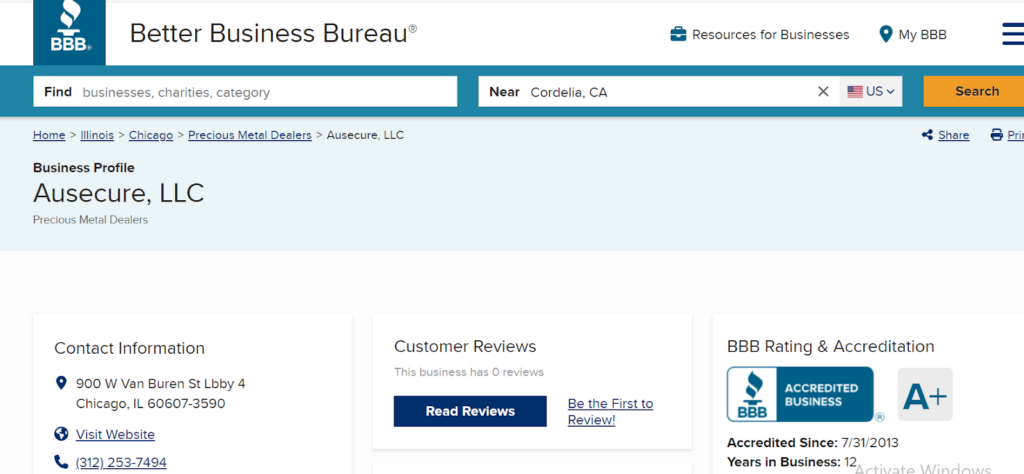
Task: Click the address 900 W Van Buren St
Action: coord(161,383)
